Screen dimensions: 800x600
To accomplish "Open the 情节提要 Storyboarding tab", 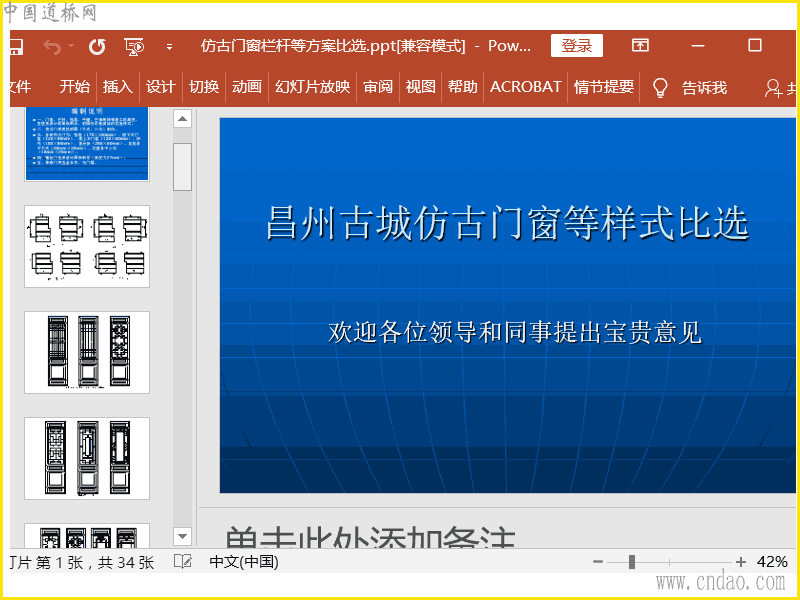I will point(604,87).
